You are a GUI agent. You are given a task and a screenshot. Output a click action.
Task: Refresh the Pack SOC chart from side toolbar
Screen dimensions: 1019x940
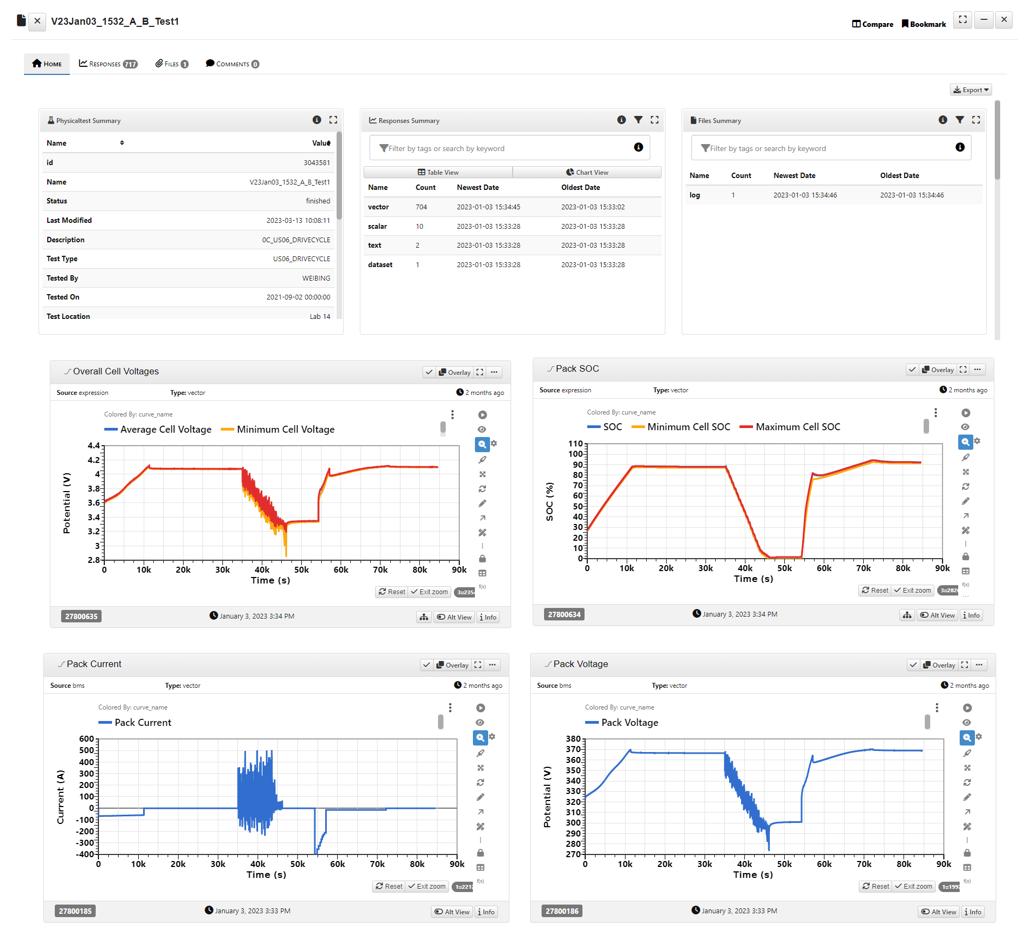click(x=966, y=486)
